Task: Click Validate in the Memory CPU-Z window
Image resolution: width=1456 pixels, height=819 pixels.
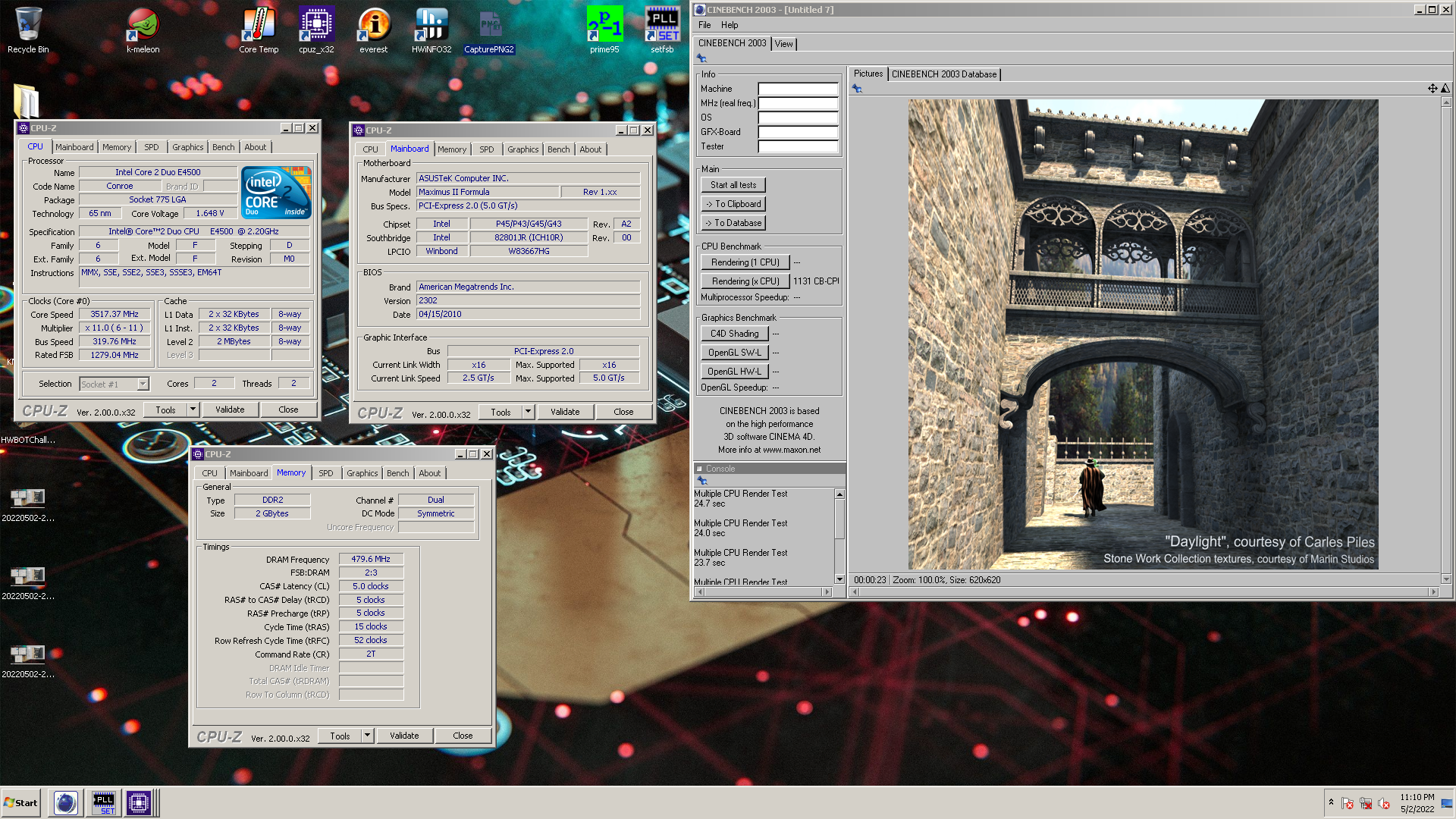Action: [404, 736]
